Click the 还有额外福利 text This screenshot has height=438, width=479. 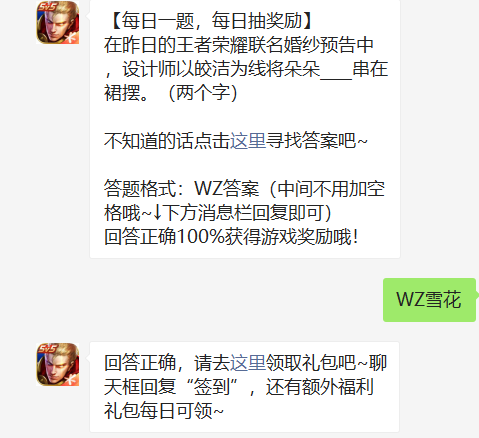click(x=319, y=386)
